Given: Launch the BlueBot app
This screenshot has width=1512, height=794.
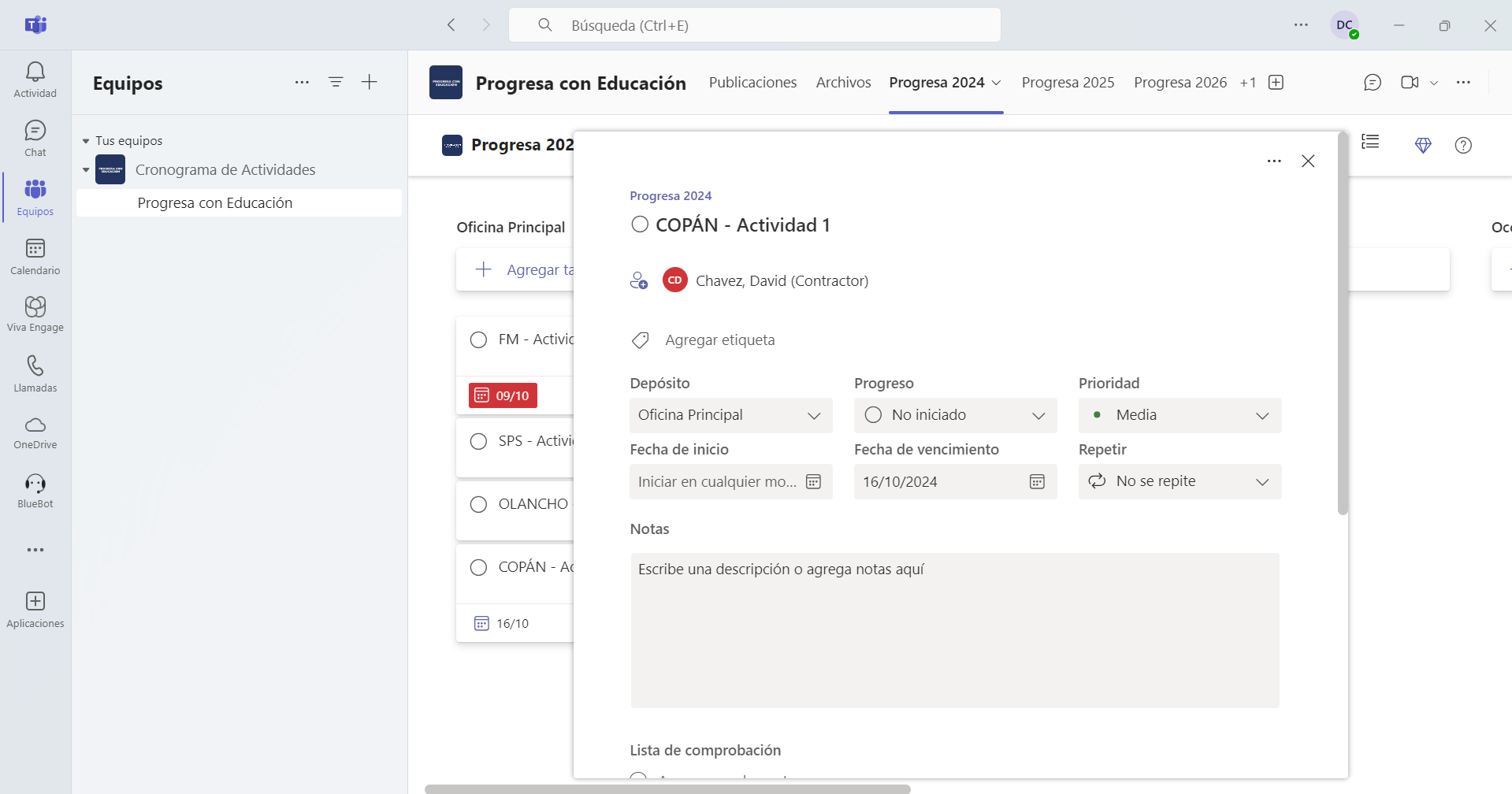Looking at the screenshot, I should 35,492.
